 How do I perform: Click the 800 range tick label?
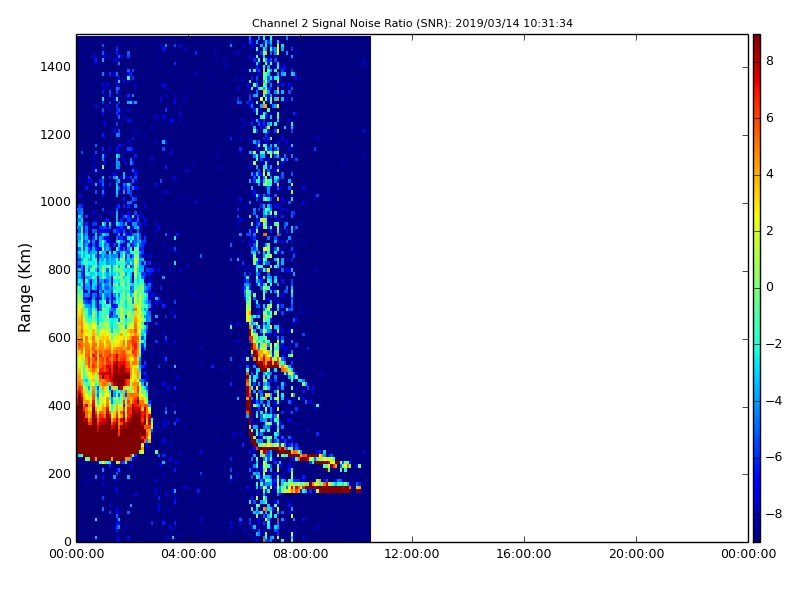(x=59, y=270)
